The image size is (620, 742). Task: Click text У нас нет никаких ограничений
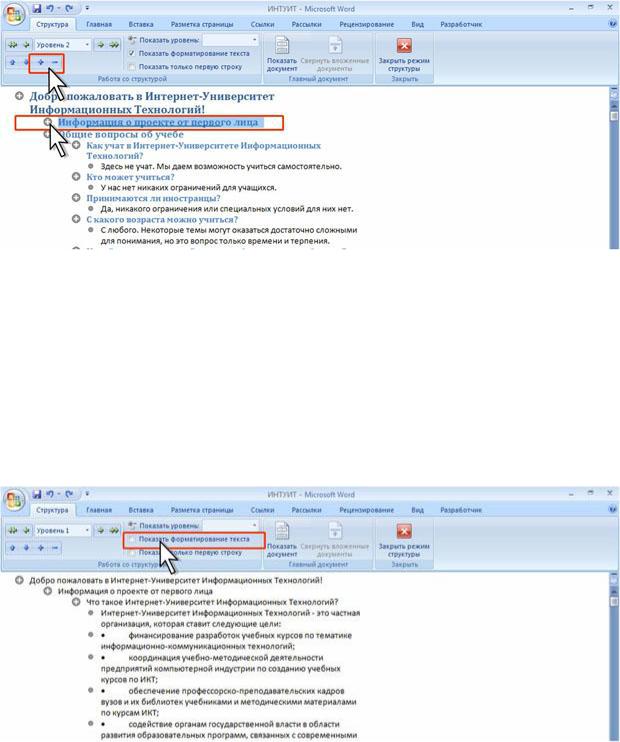tap(188, 187)
